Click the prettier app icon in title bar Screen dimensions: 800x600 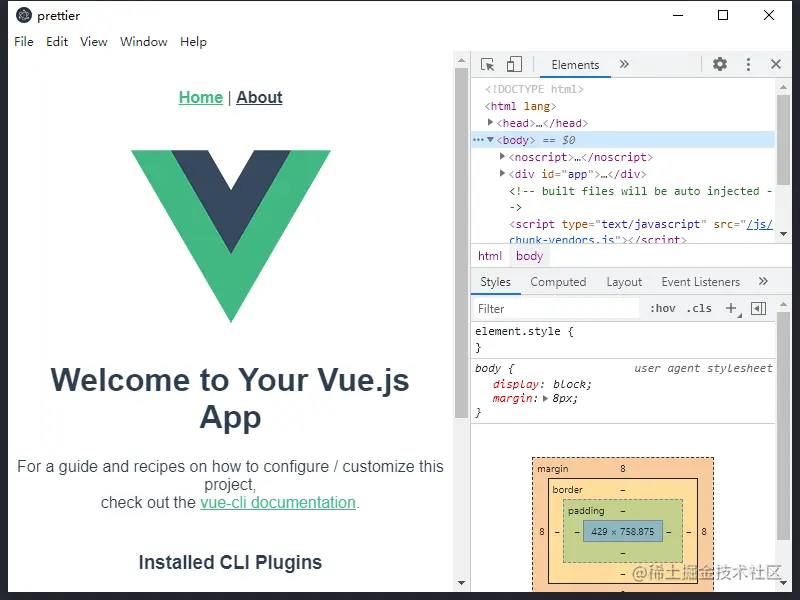click(23, 15)
